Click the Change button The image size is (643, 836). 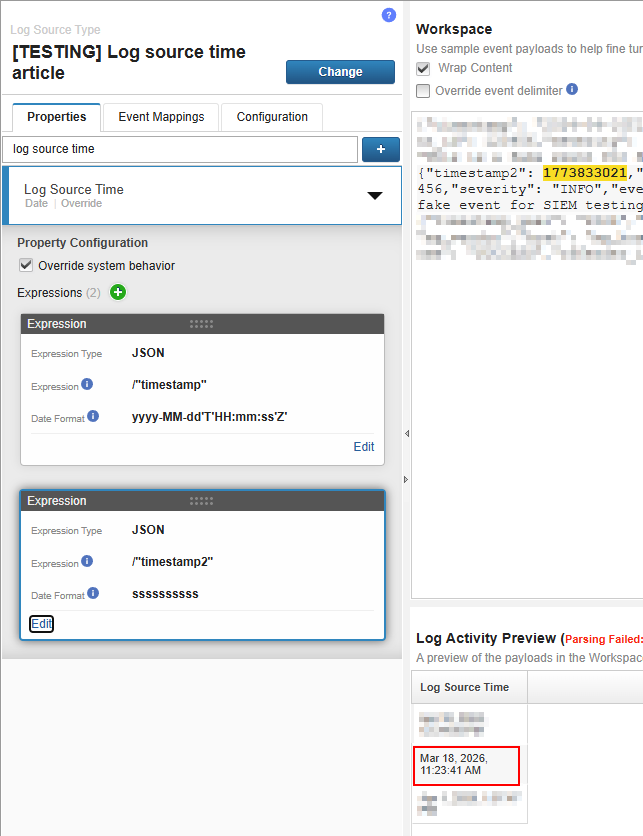pos(340,72)
